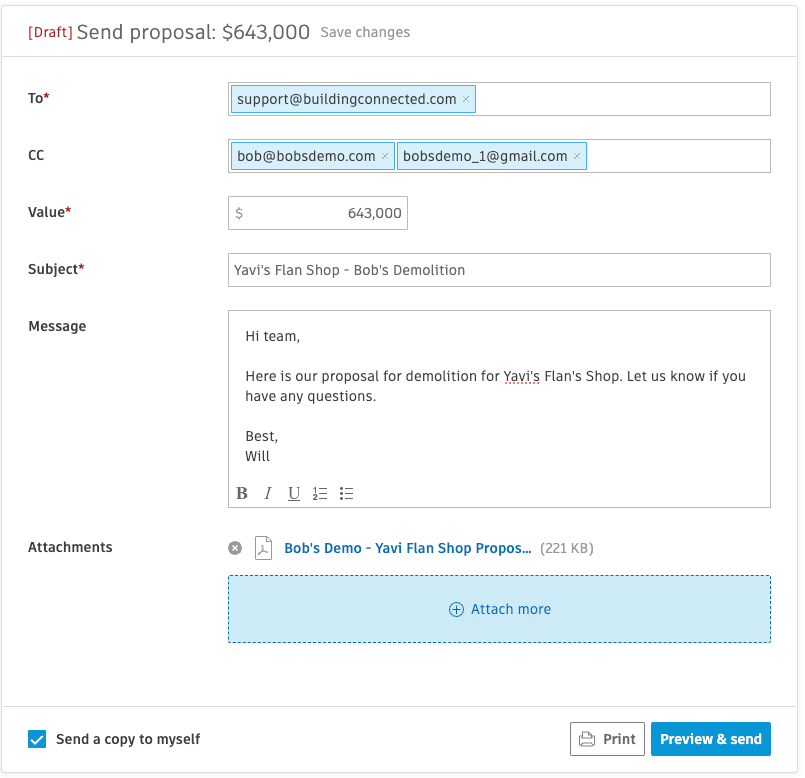The height and width of the screenshot is (778, 805).
Task: Open Bob's Demo Yavi Flan Shop attachment
Action: pos(408,548)
